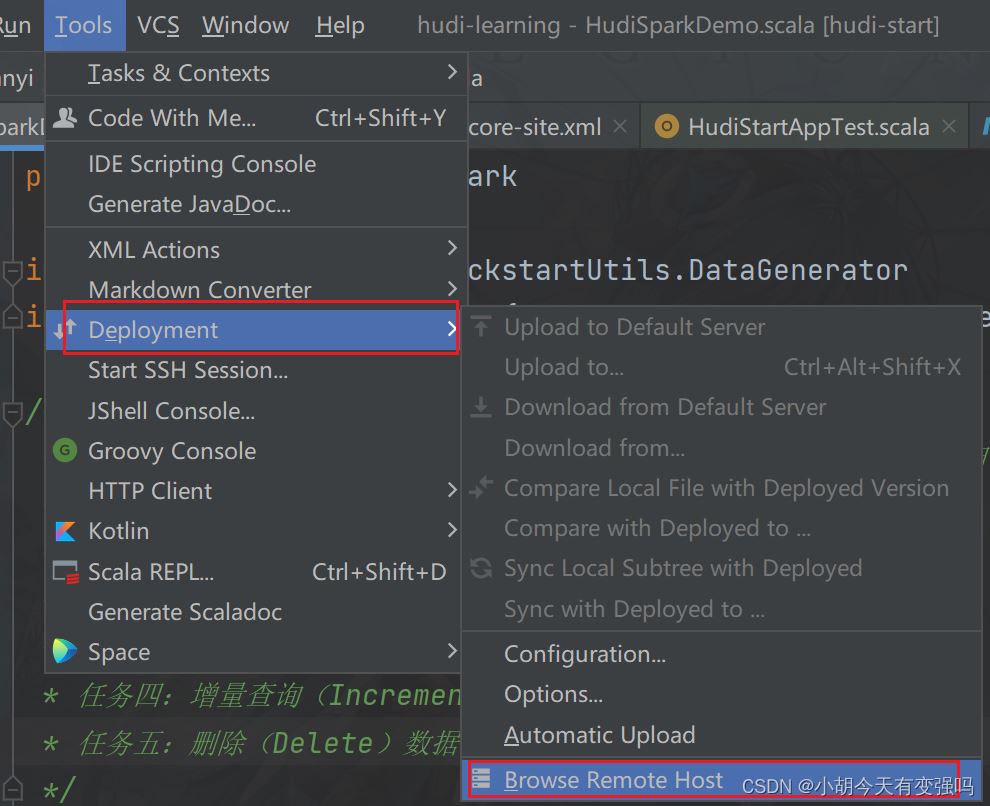Image resolution: width=990 pixels, height=806 pixels.
Task: Click the Code With Me people icon
Action: pos(64,117)
